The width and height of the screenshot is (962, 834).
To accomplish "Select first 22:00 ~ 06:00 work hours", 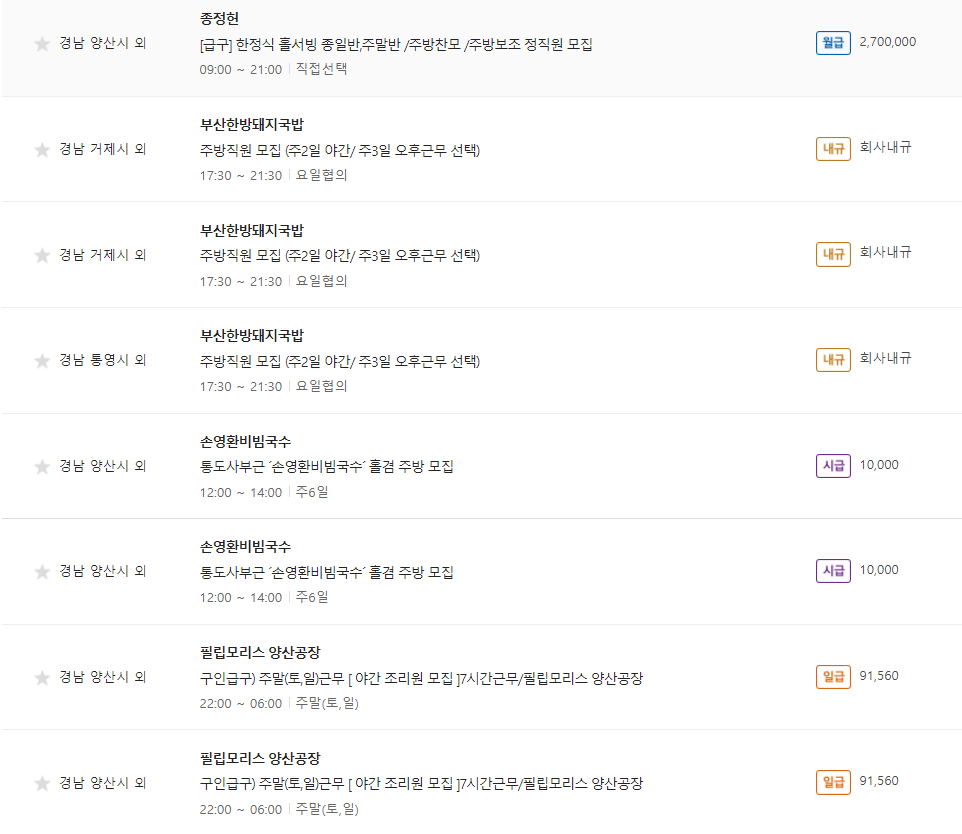I will (x=240, y=704).
